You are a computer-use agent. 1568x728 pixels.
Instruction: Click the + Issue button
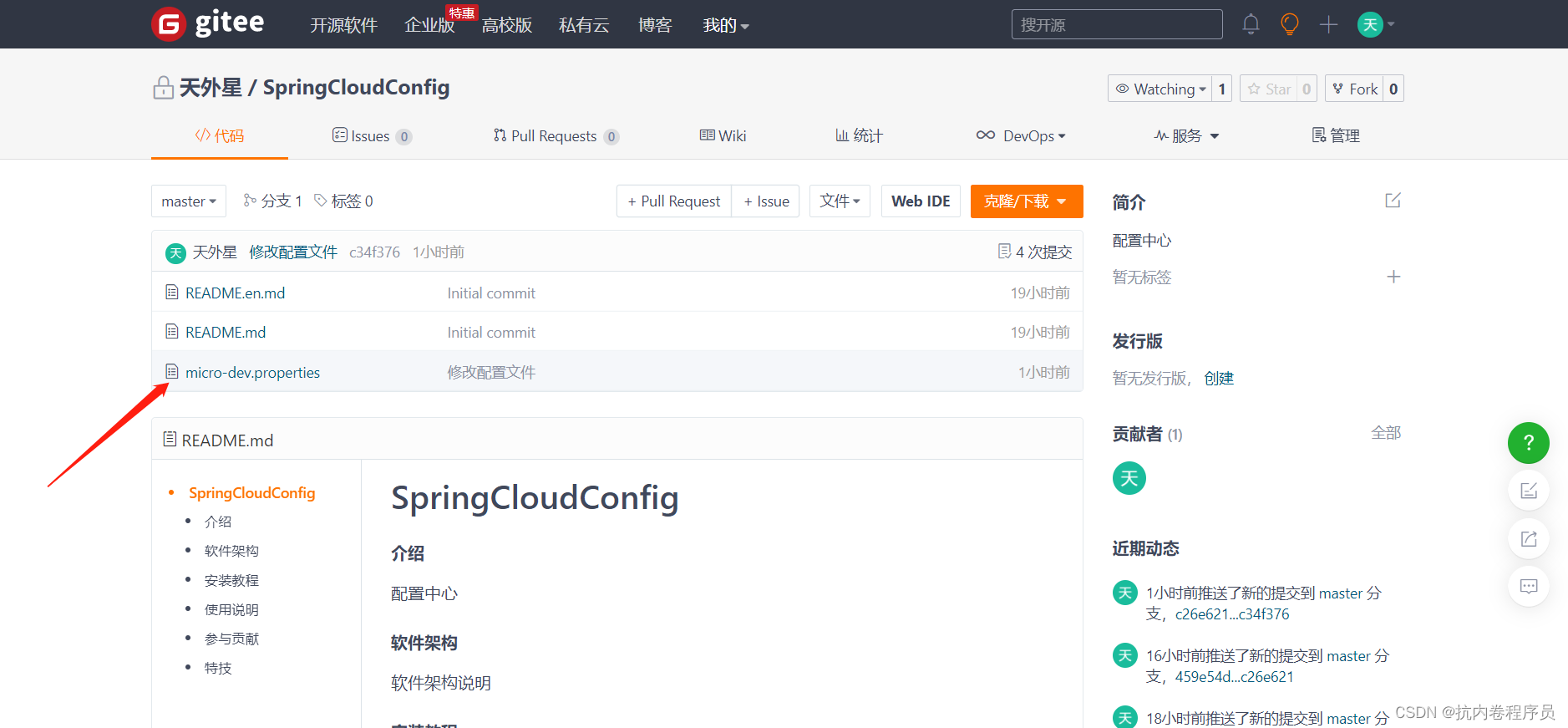tap(766, 201)
